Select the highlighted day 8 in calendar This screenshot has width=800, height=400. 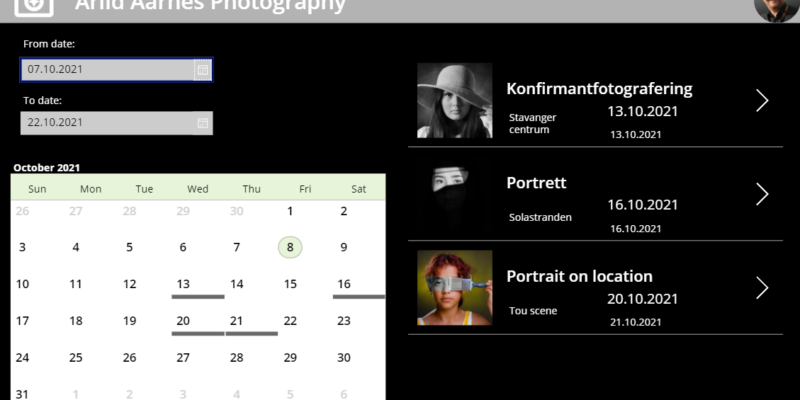(290, 247)
